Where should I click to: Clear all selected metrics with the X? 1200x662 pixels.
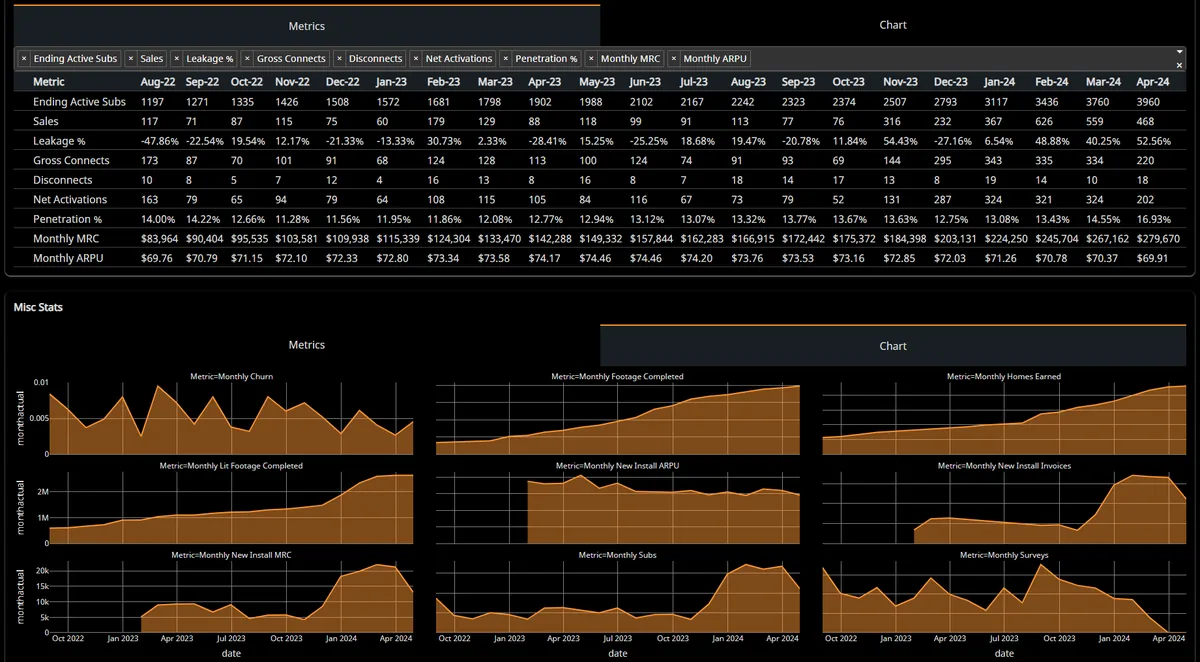click(1179, 65)
